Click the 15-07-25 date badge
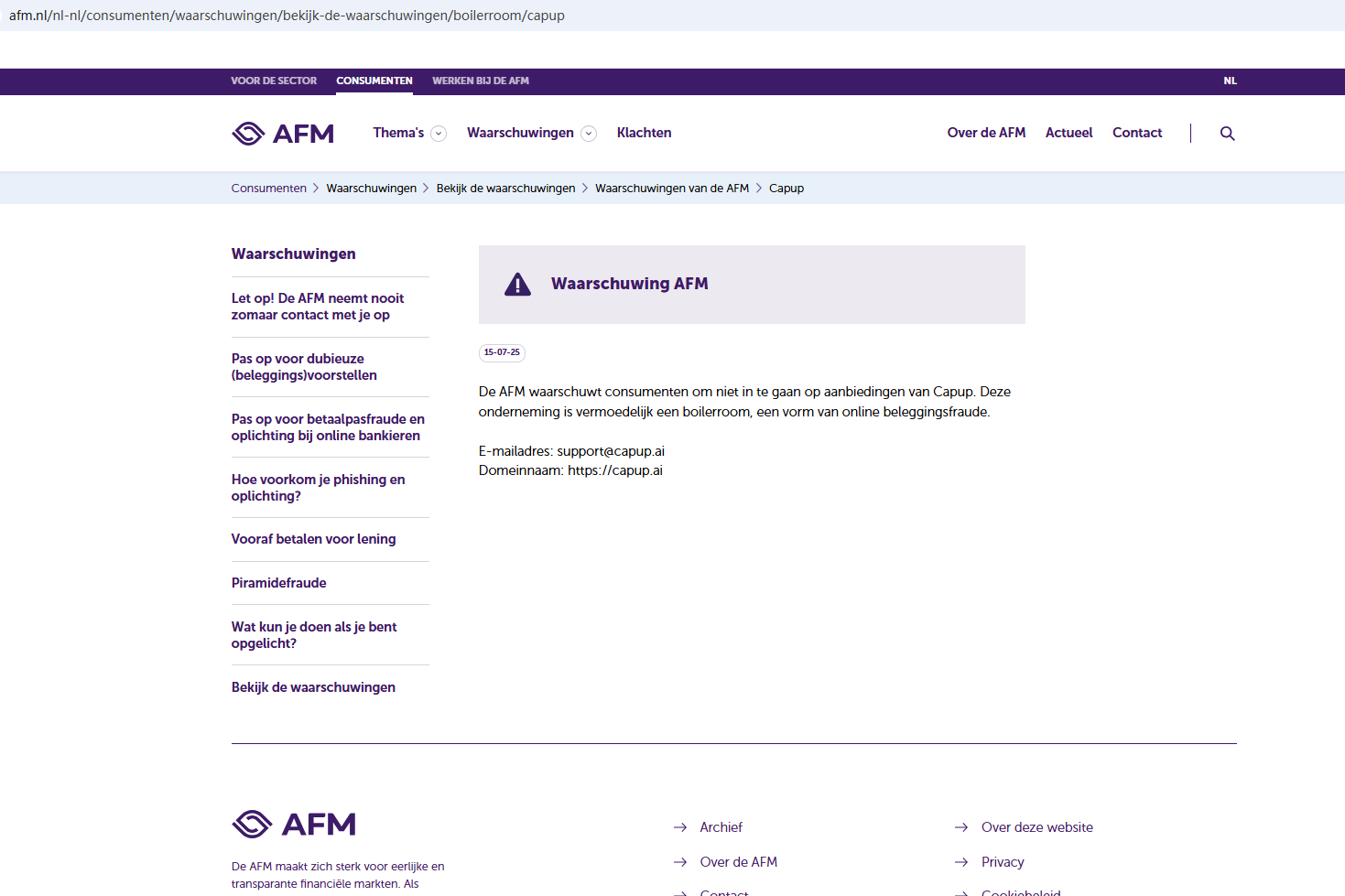 502,352
